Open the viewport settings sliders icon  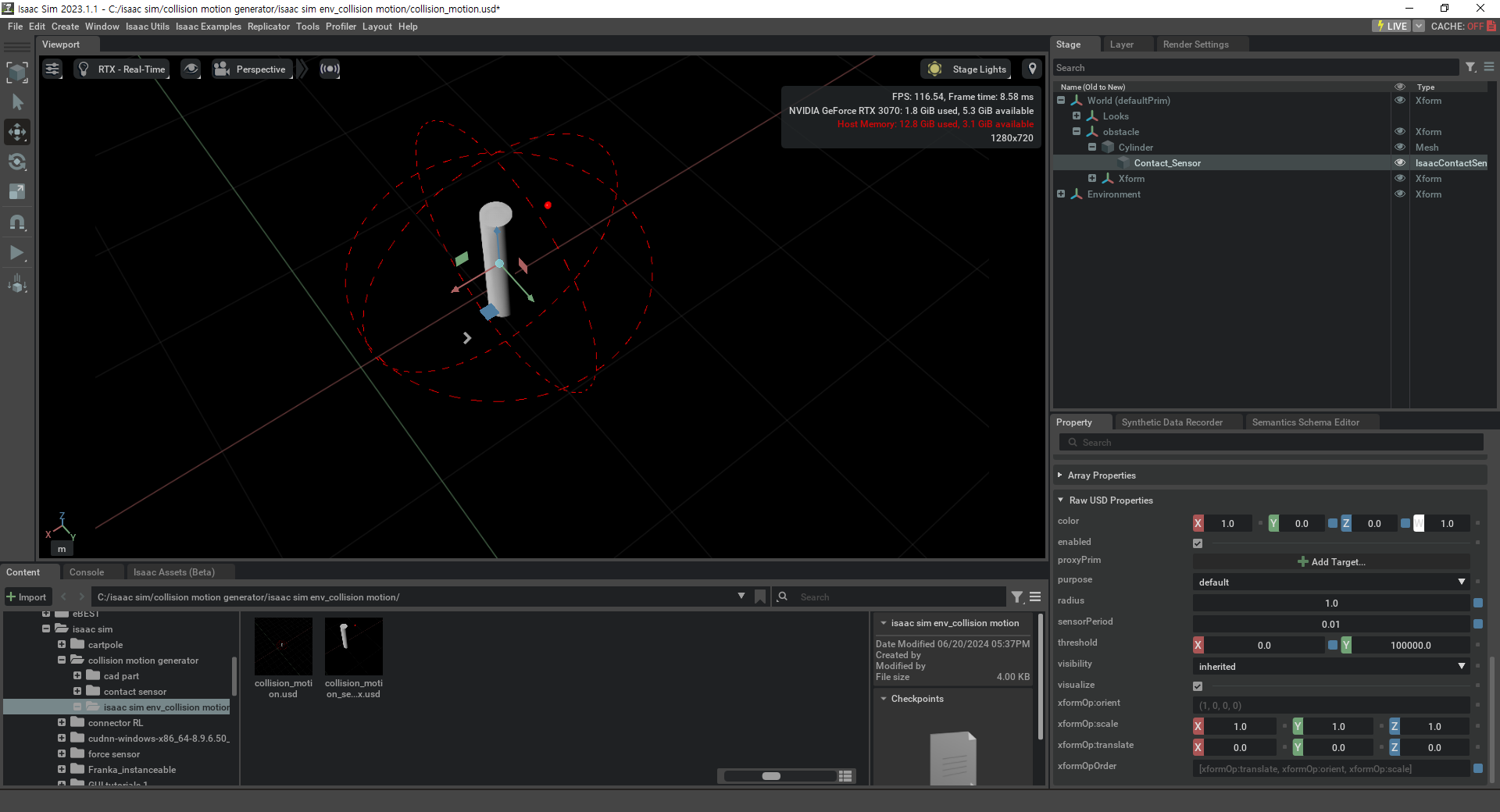[x=52, y=69]
